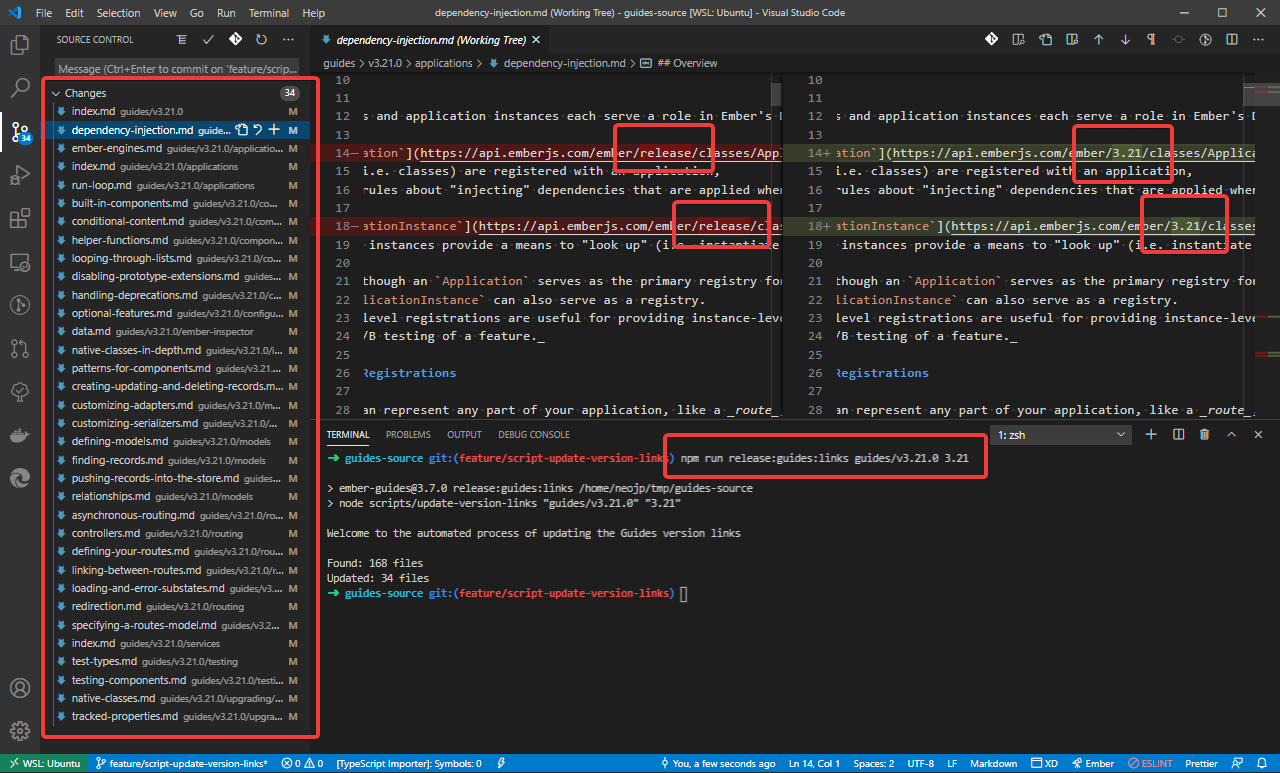The height and width of the screenshot is (773, 1280).
Task: Go to next change with down arrow
Action: pos(1125,40)
